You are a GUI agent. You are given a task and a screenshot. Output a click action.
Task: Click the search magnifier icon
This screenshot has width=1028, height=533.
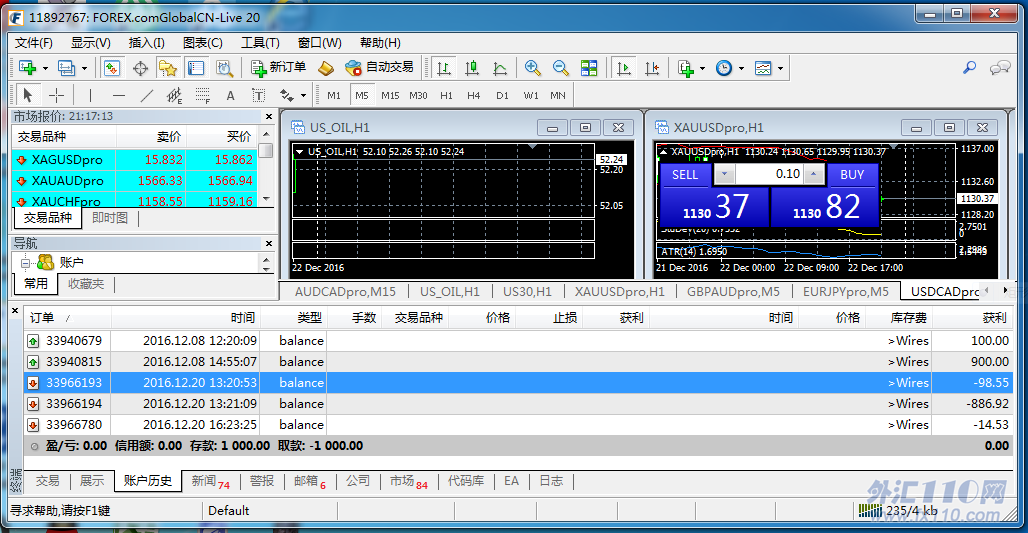[969, 68]
